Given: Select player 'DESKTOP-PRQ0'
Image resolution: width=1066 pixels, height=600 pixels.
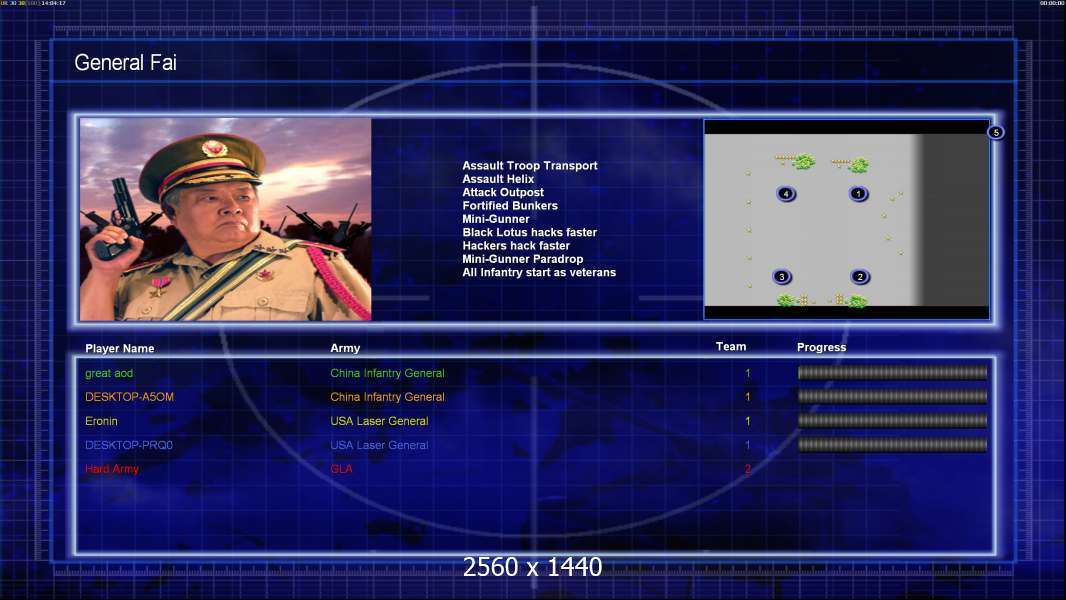Looking at the screenshot, I should click(128, 445).
